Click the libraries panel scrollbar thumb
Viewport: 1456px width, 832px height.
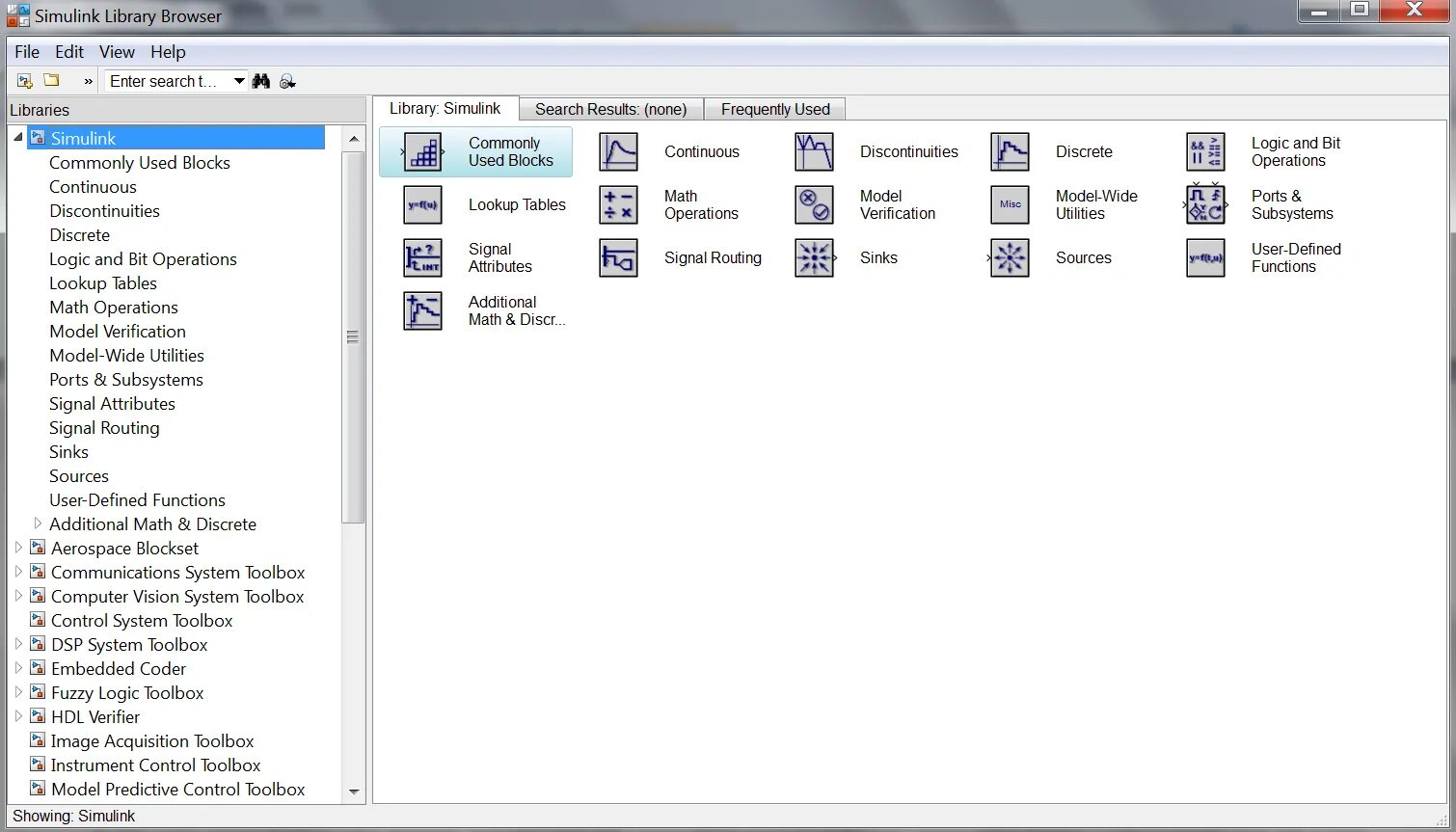coord(353,336)
